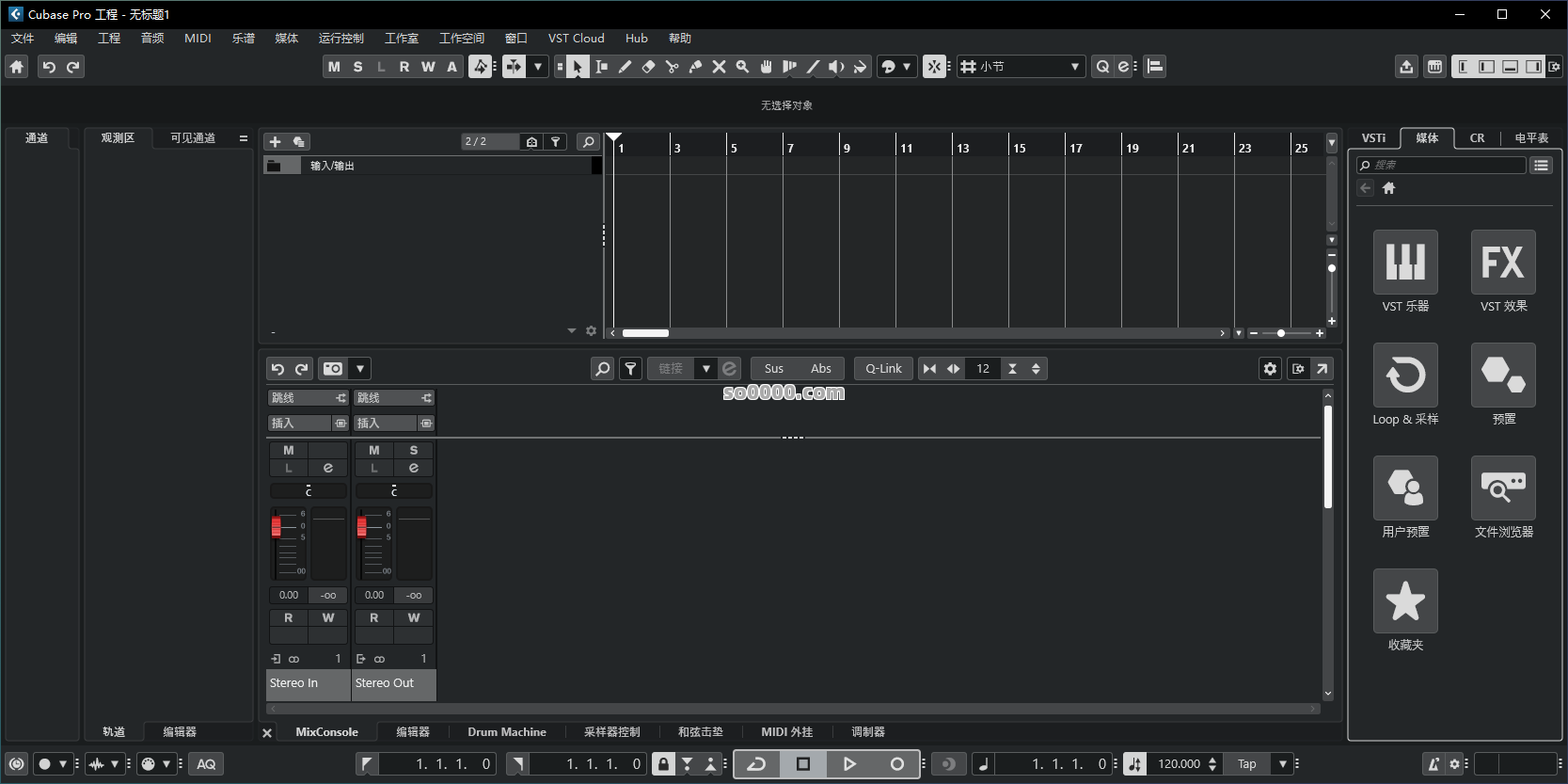Open MixConsole settings gear
Screen dimensions: 1568x784
point(1270,369)
